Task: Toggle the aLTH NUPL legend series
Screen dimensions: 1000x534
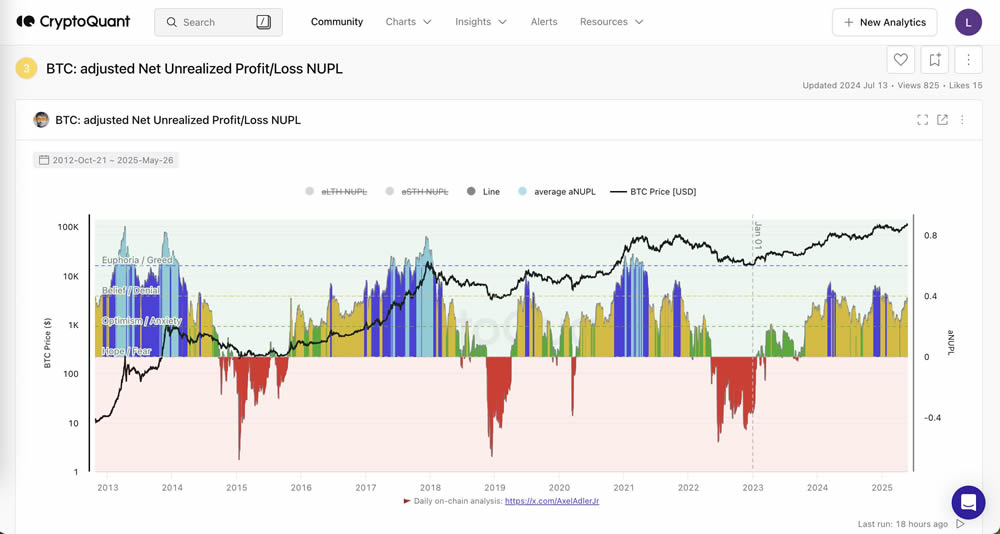Action: tap(341, 191)
